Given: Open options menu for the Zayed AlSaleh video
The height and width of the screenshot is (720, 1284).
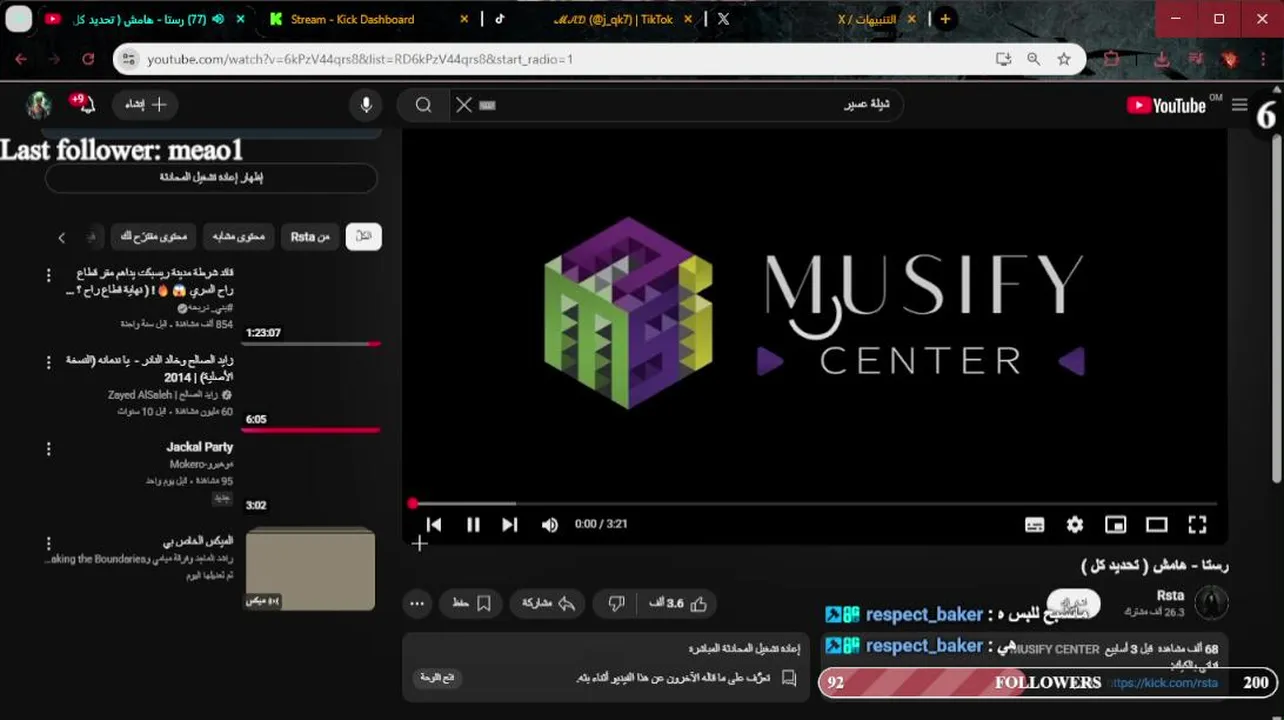Looking at the screenshot, I should point(48,362).
